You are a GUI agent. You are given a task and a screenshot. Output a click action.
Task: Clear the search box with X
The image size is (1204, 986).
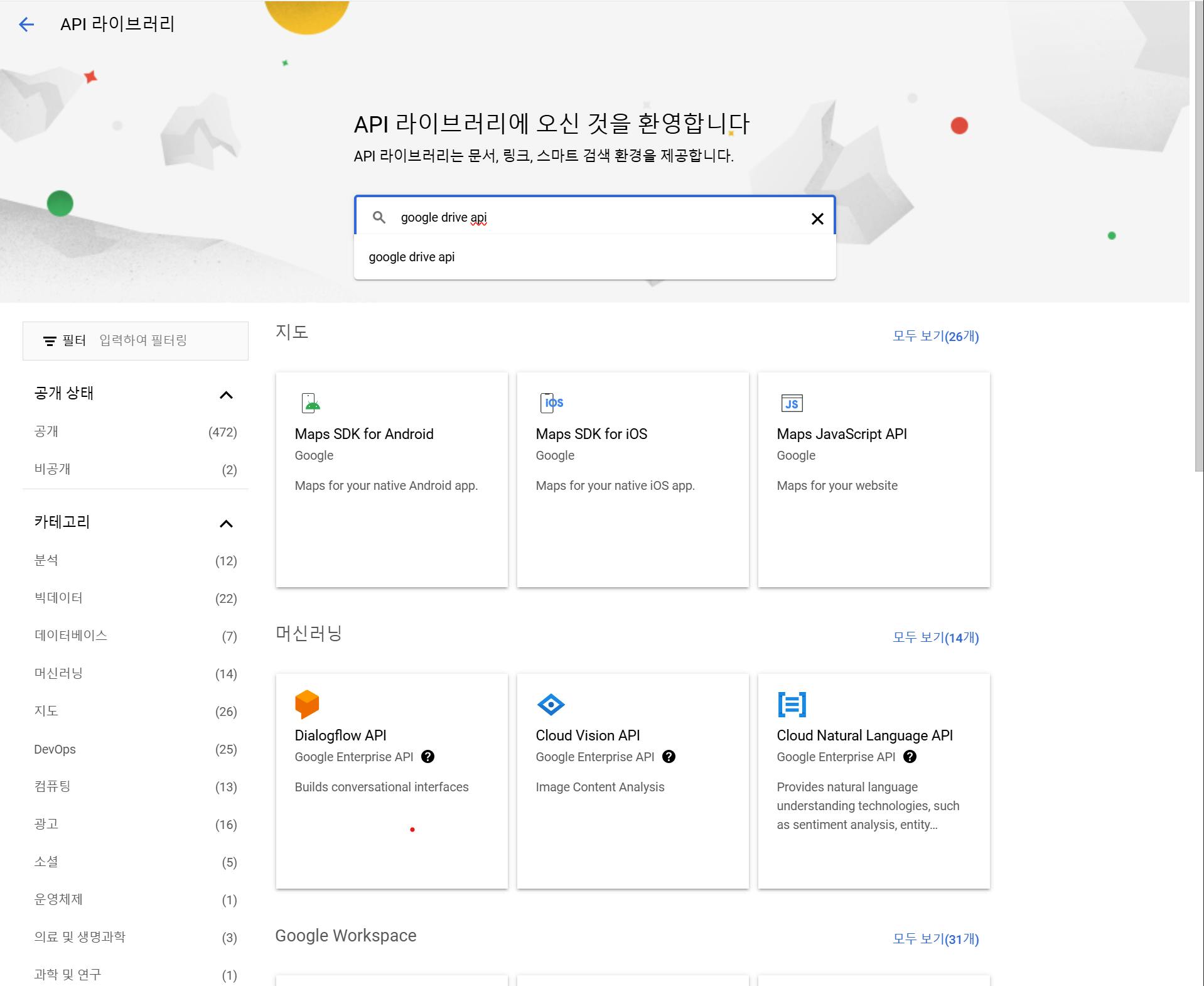click(817, 219)
